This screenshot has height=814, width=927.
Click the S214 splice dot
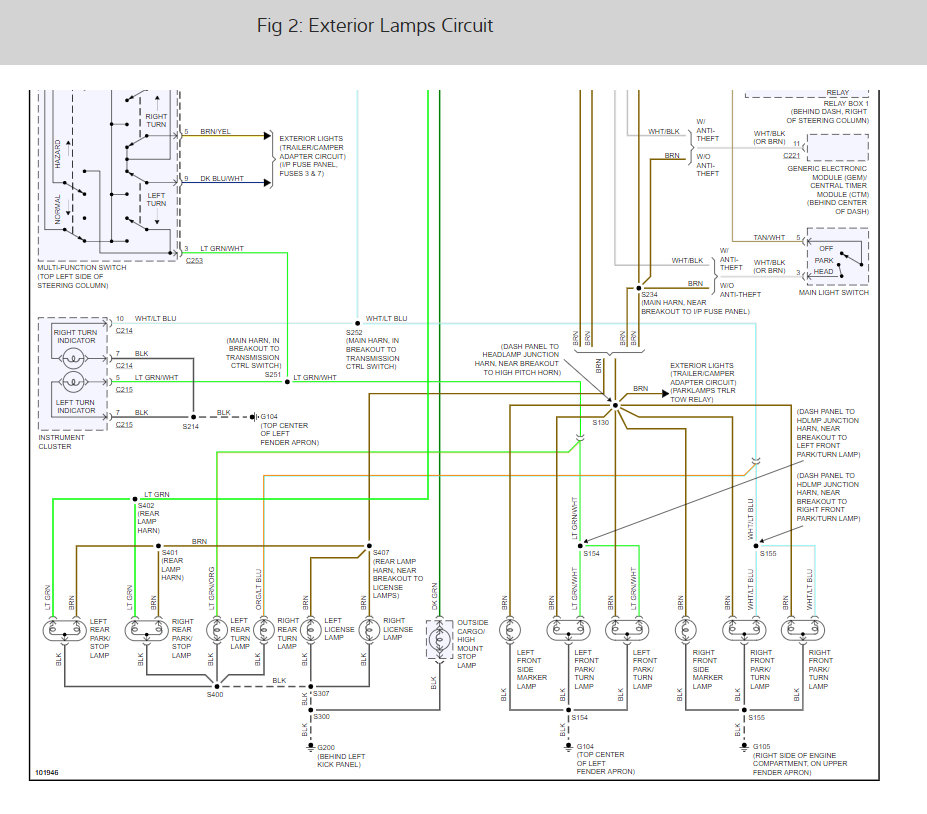click(x=193, y=417)
